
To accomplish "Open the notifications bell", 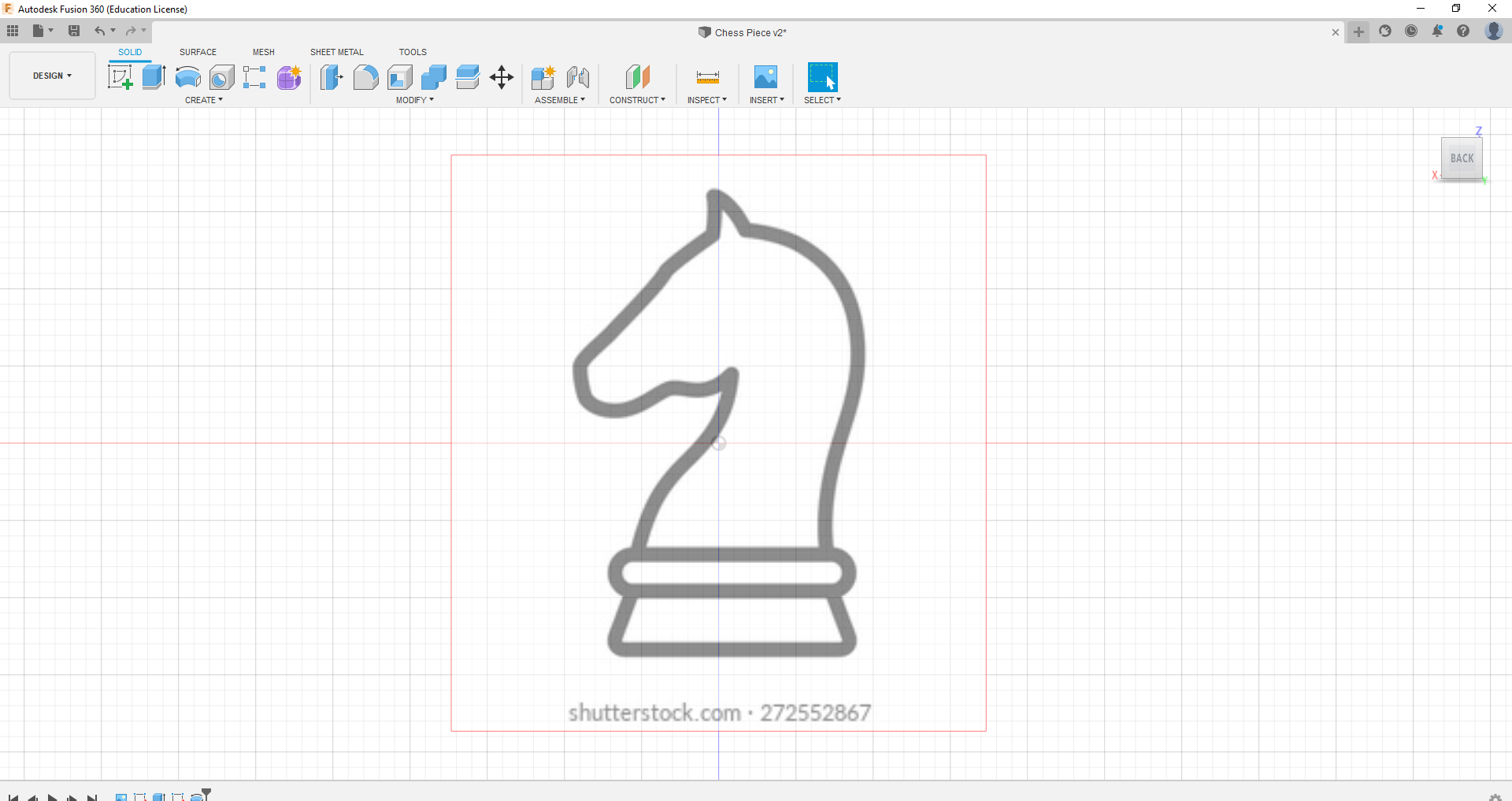I will 1437,31.
